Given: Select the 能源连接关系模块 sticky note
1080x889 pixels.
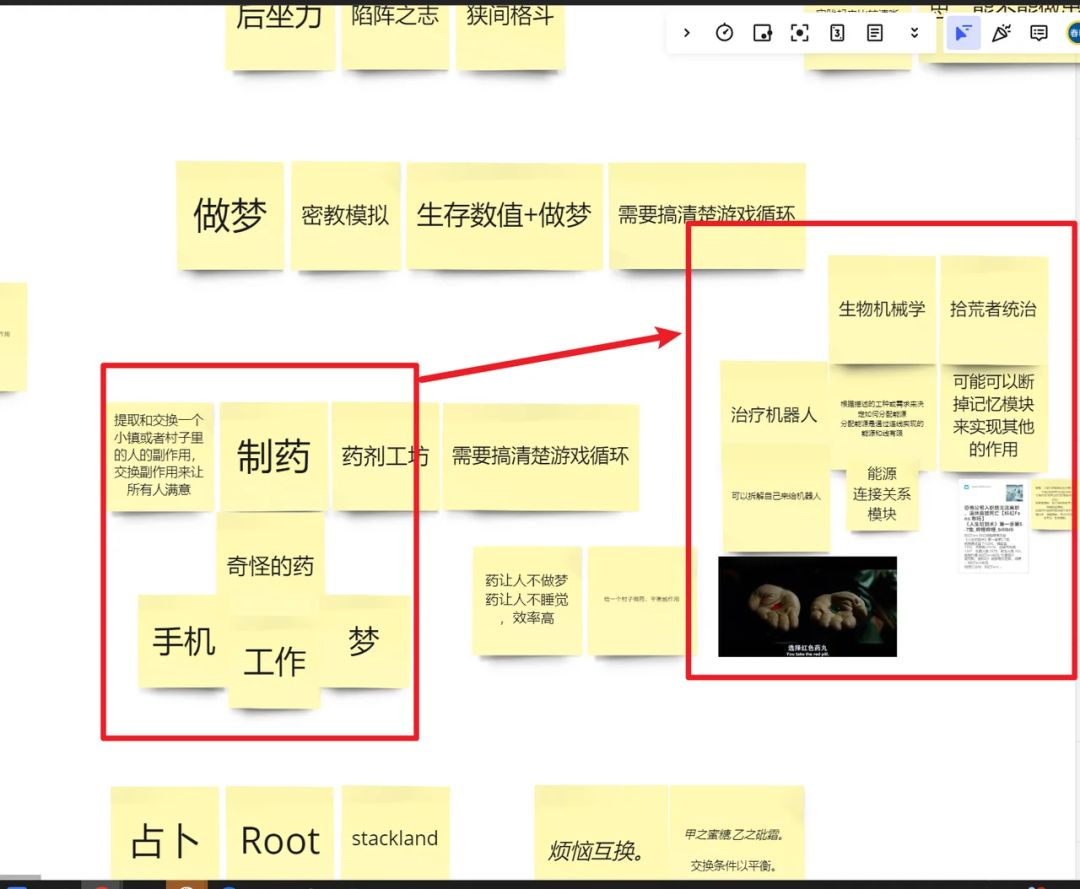Looking at the screenshot, I should pyautogui.click(x=882, y=494).
